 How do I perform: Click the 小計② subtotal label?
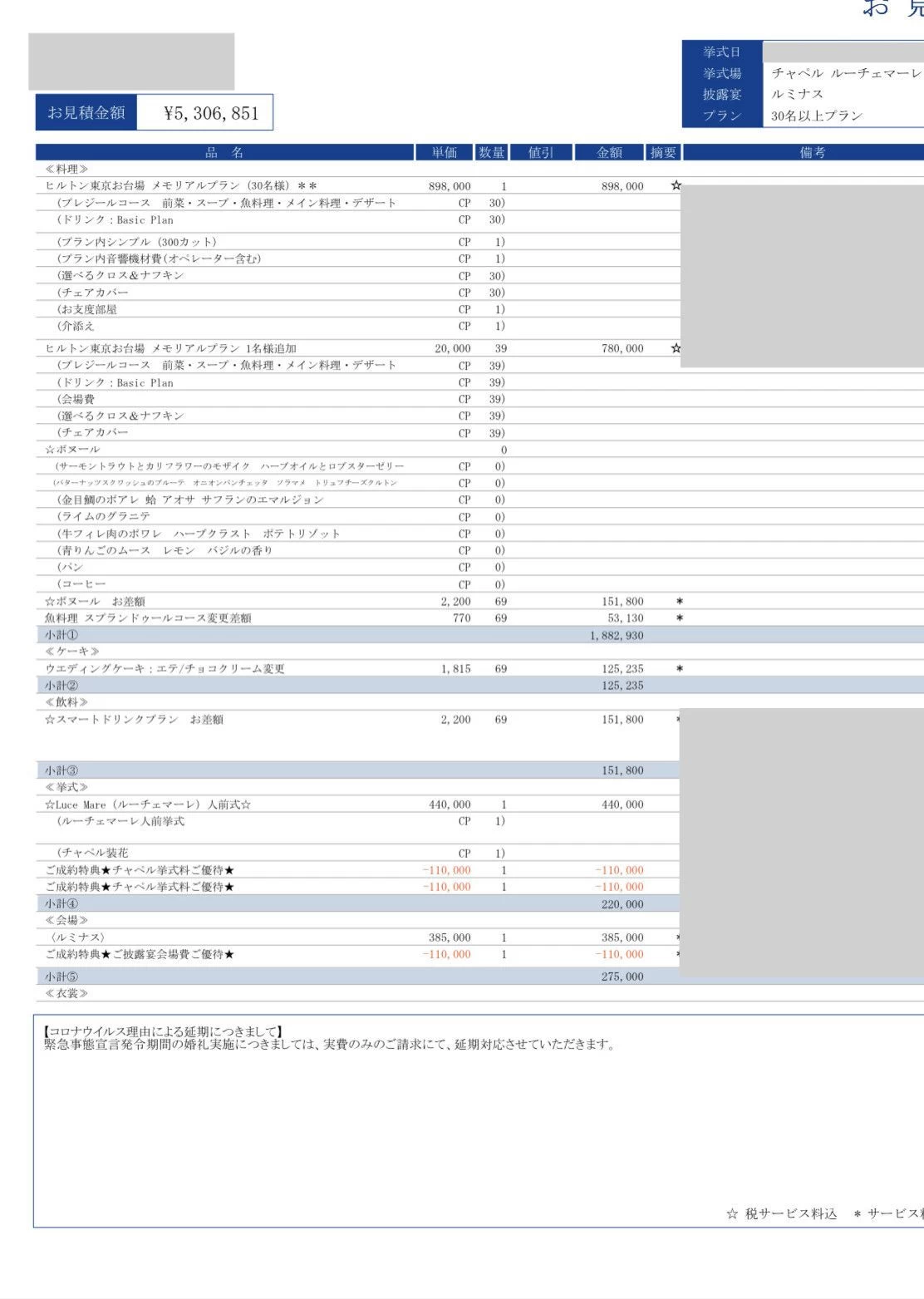(61, 686)
